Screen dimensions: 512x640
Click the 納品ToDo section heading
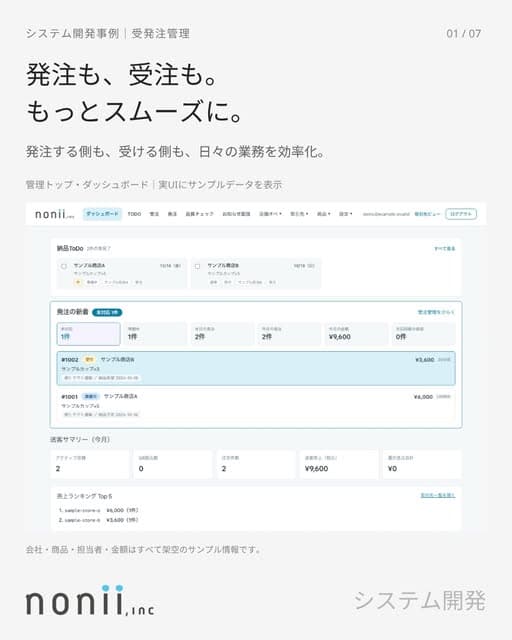70,248
